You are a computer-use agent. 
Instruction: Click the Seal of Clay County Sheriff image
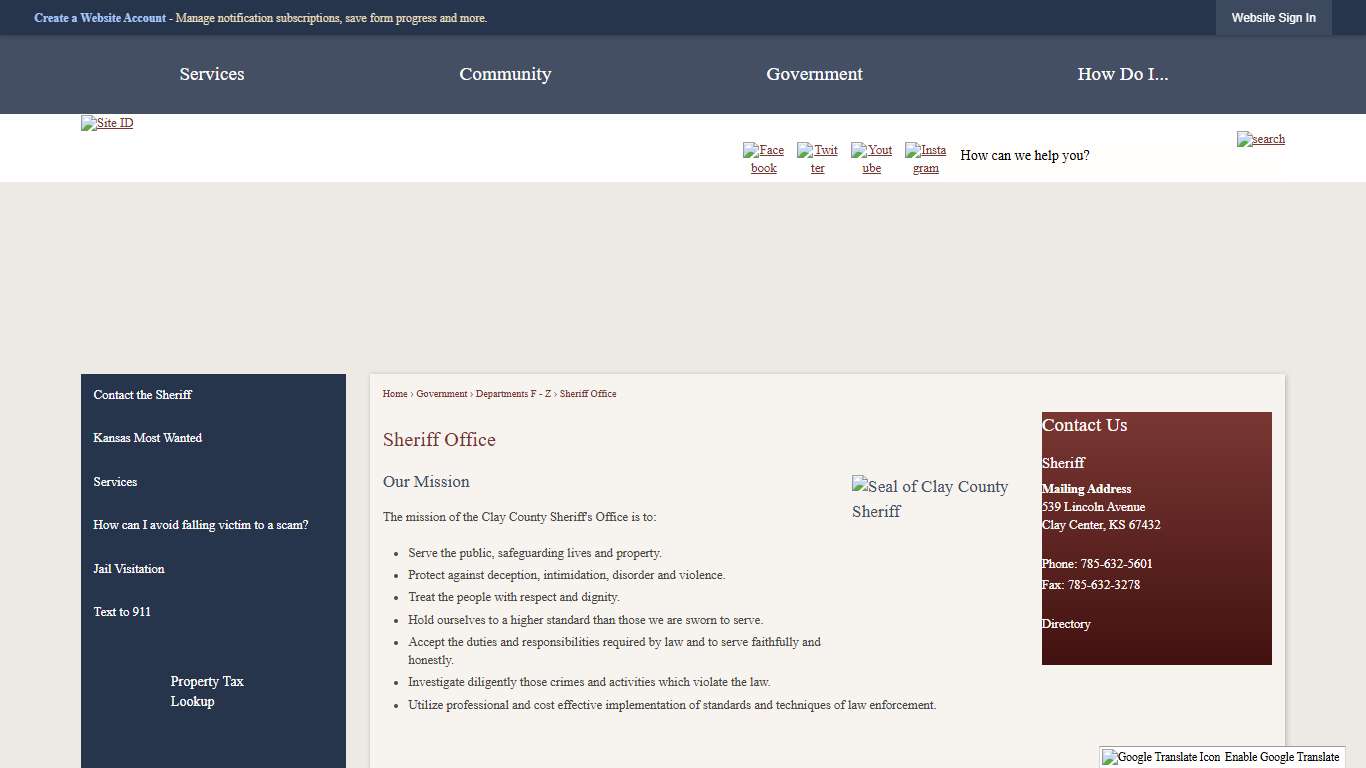930,498
